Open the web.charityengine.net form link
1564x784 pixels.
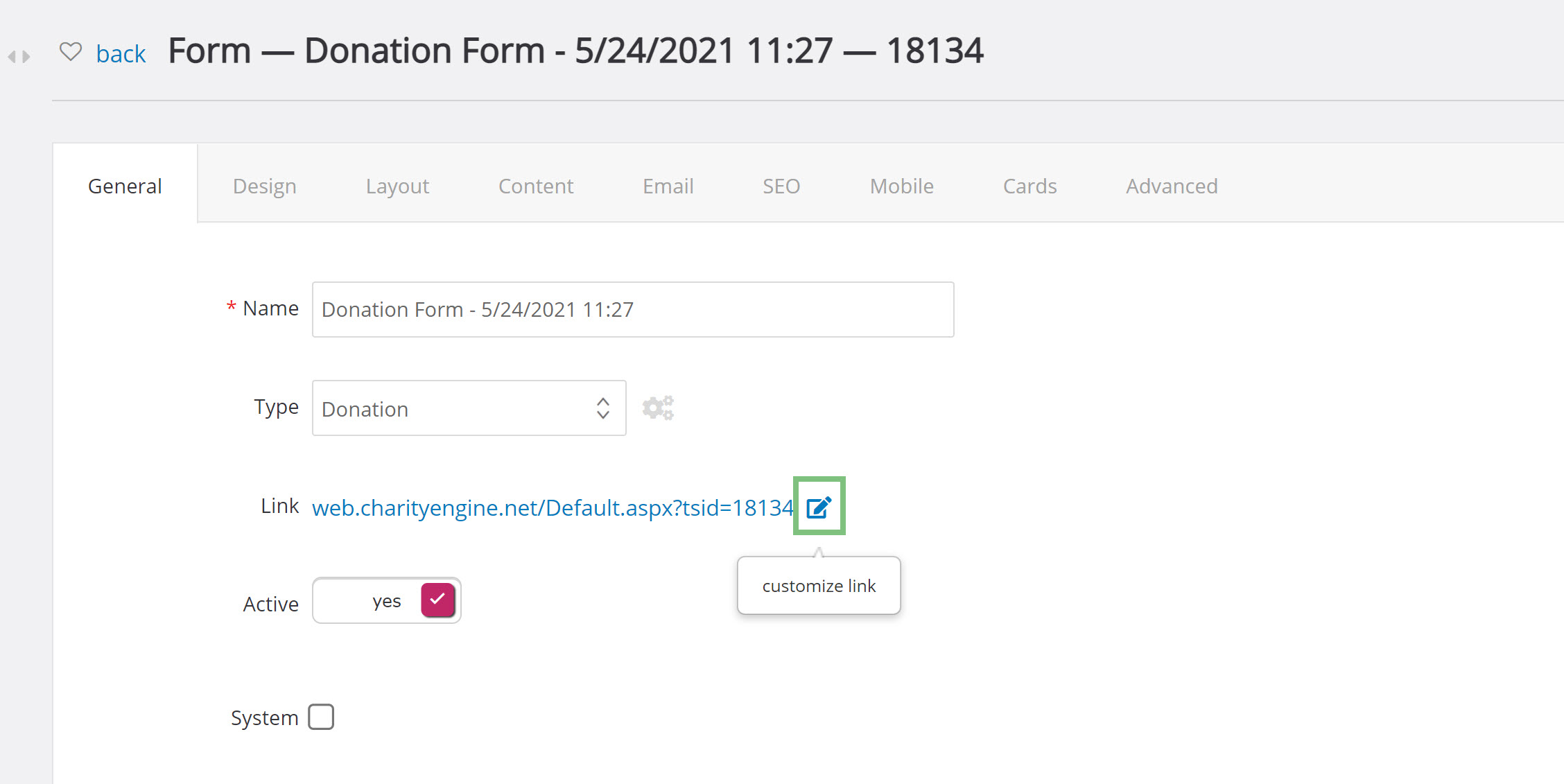pyautogui.click(x=553, y=507)
